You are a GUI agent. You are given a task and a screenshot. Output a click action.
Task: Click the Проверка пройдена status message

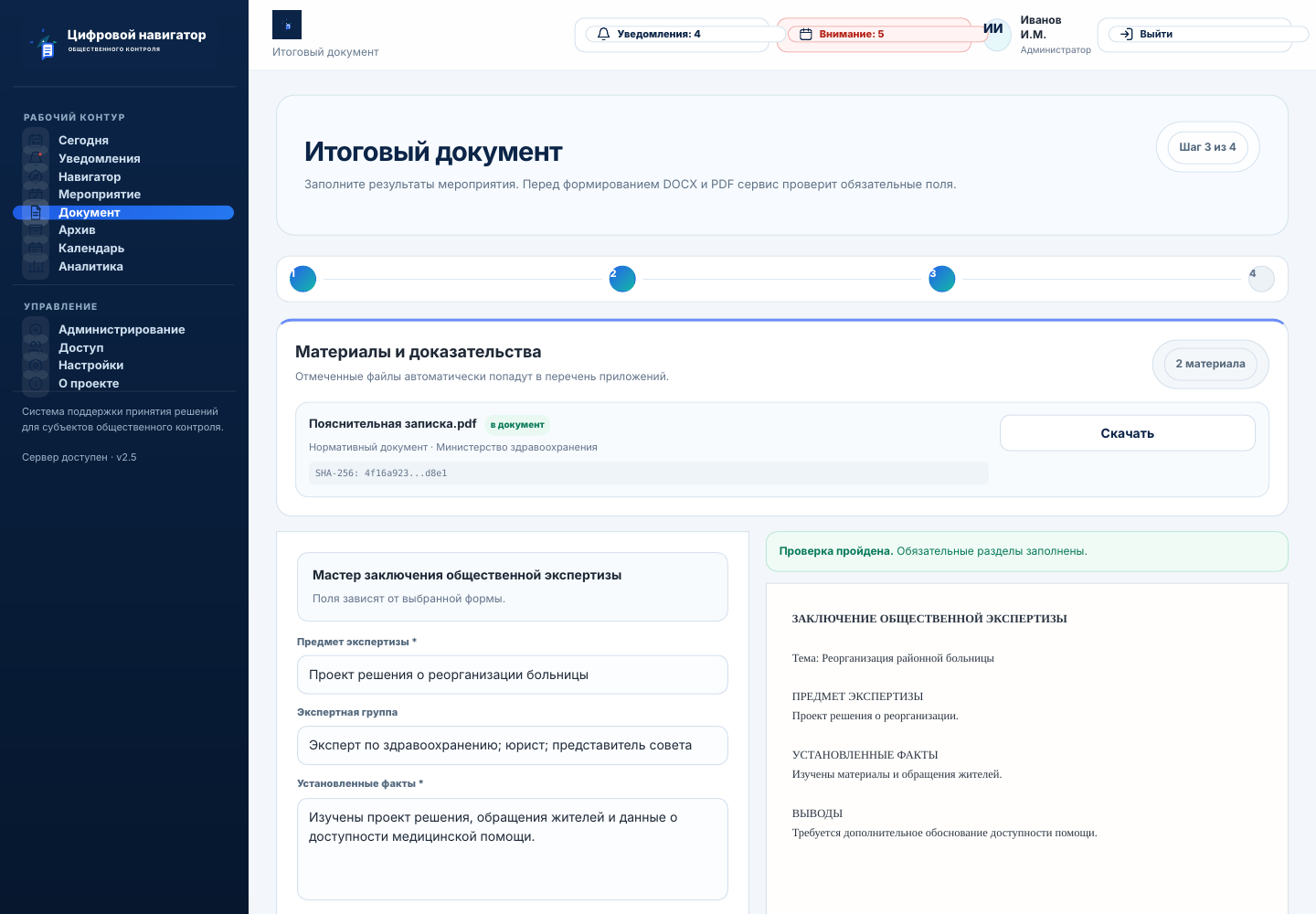point(1026,551)
